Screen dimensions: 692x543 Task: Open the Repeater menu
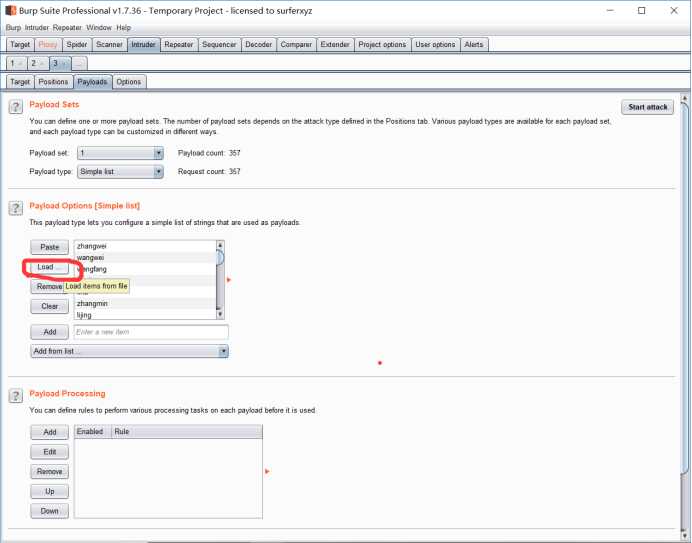pos(67,27)
